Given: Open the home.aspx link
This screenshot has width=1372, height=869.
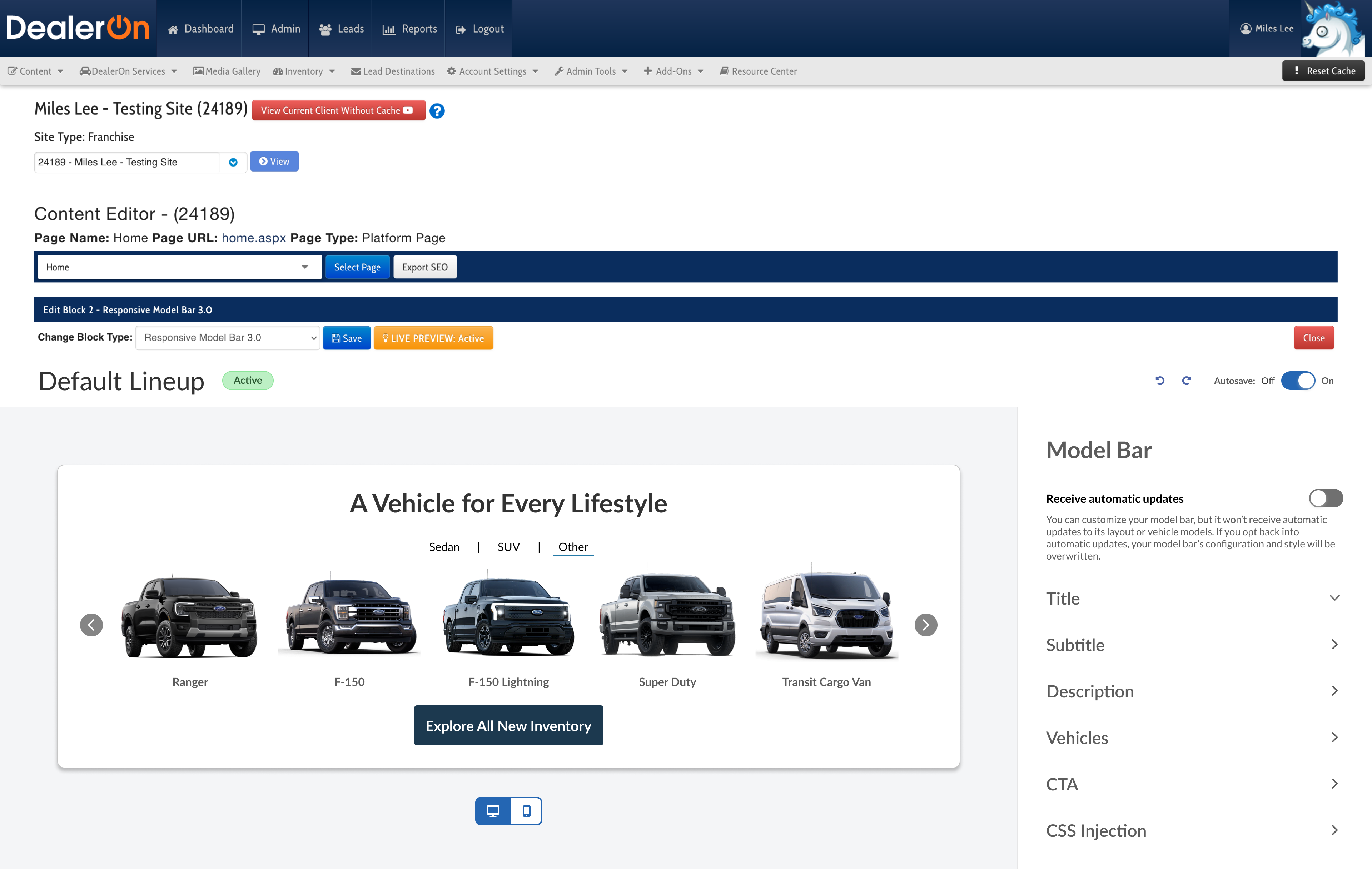Looking at the screenshot, I should (254, 238).
